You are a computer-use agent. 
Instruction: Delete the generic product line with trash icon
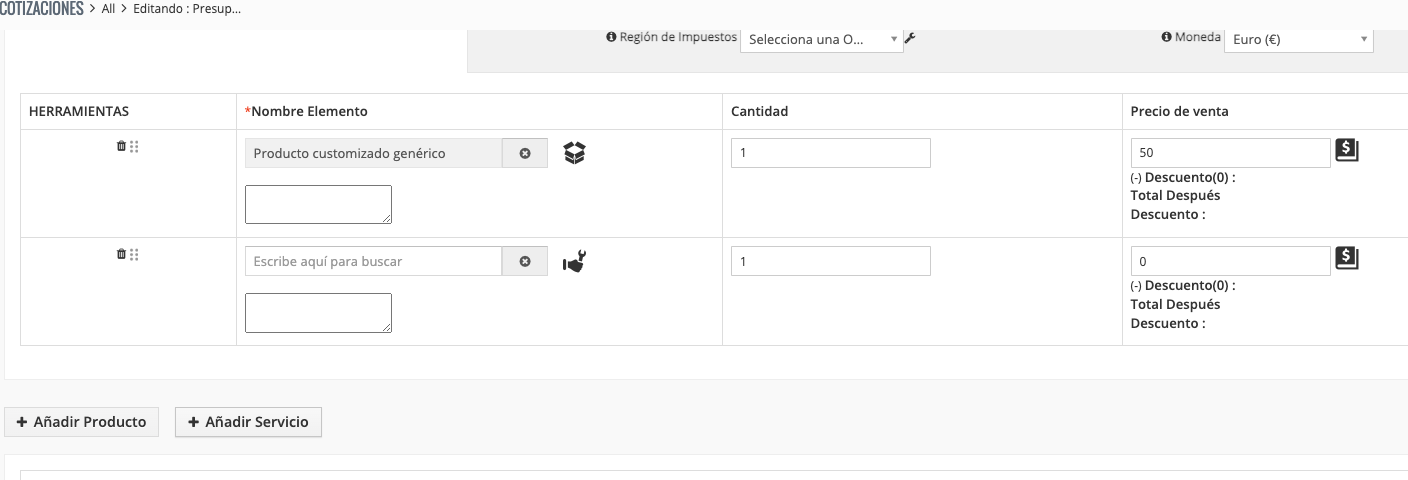121,146
